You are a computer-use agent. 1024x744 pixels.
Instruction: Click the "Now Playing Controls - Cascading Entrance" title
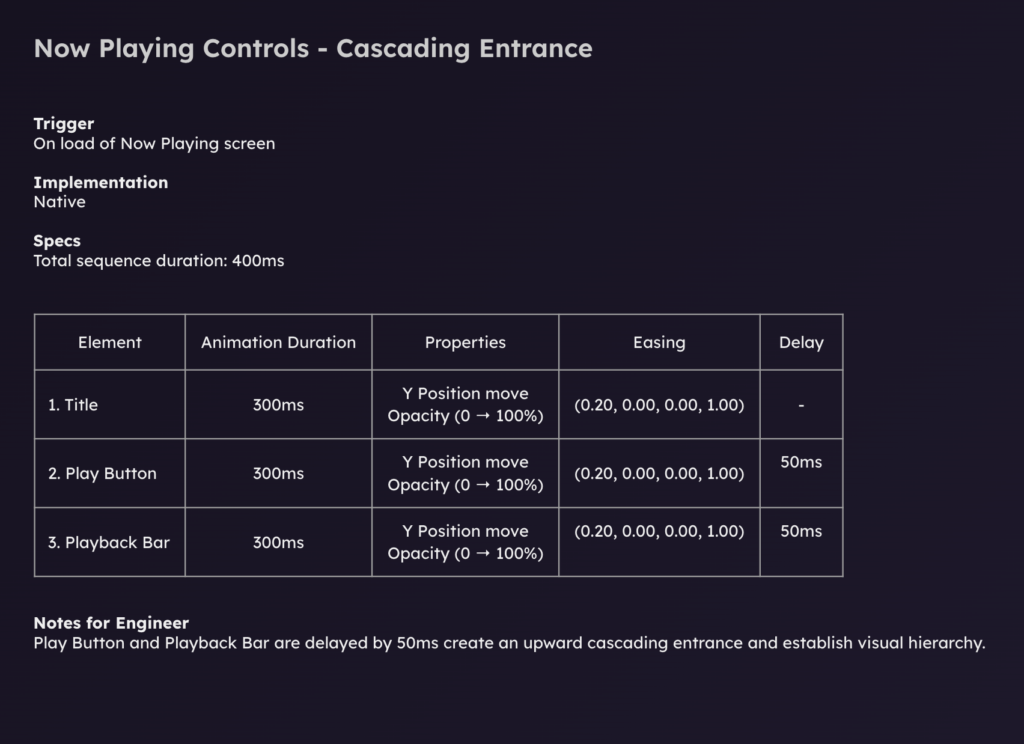point(313,48)
